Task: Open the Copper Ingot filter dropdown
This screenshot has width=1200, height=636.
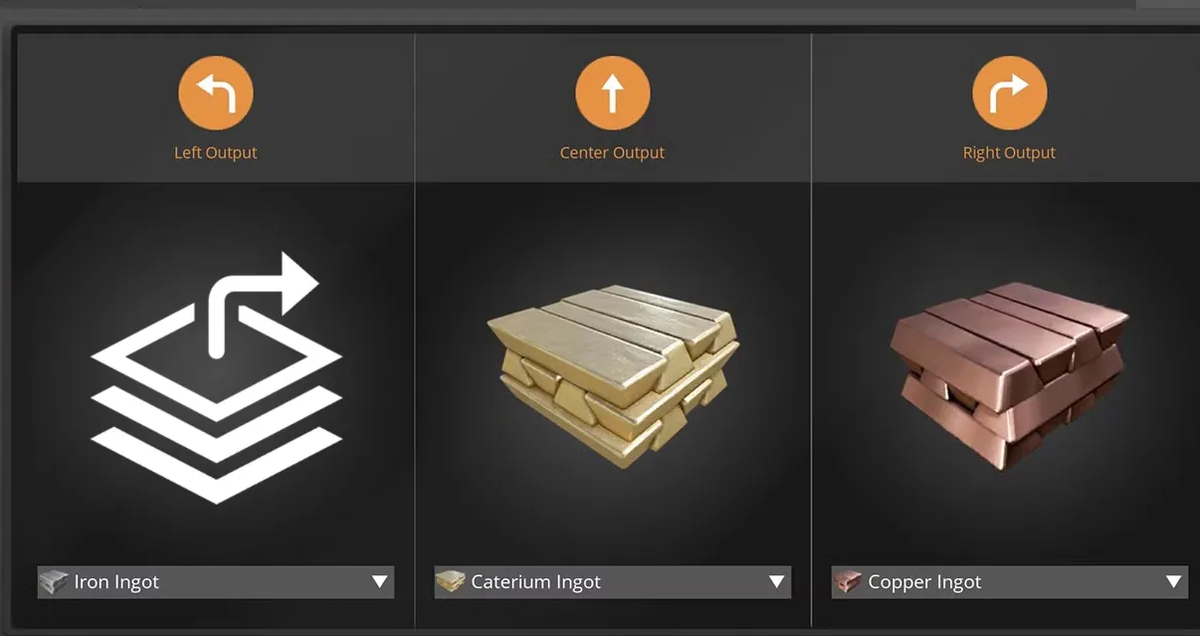Action: pyautogui.click(x=1010, y=582)
